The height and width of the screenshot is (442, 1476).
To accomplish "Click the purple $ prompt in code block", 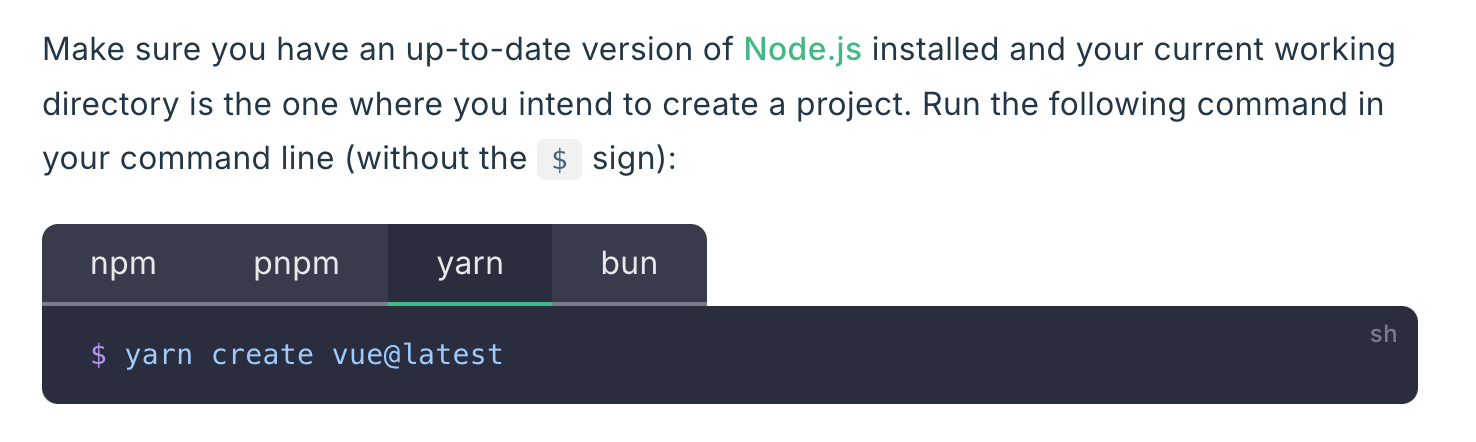I will point(98,355).
